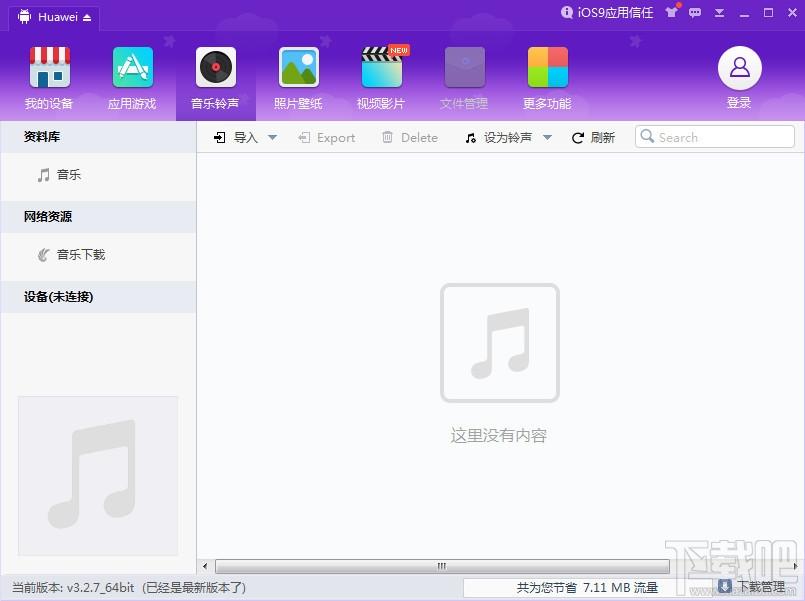Click the Delete button
Image resolution: width=805 pixels, height=601 pixels.
click(410, 138)
